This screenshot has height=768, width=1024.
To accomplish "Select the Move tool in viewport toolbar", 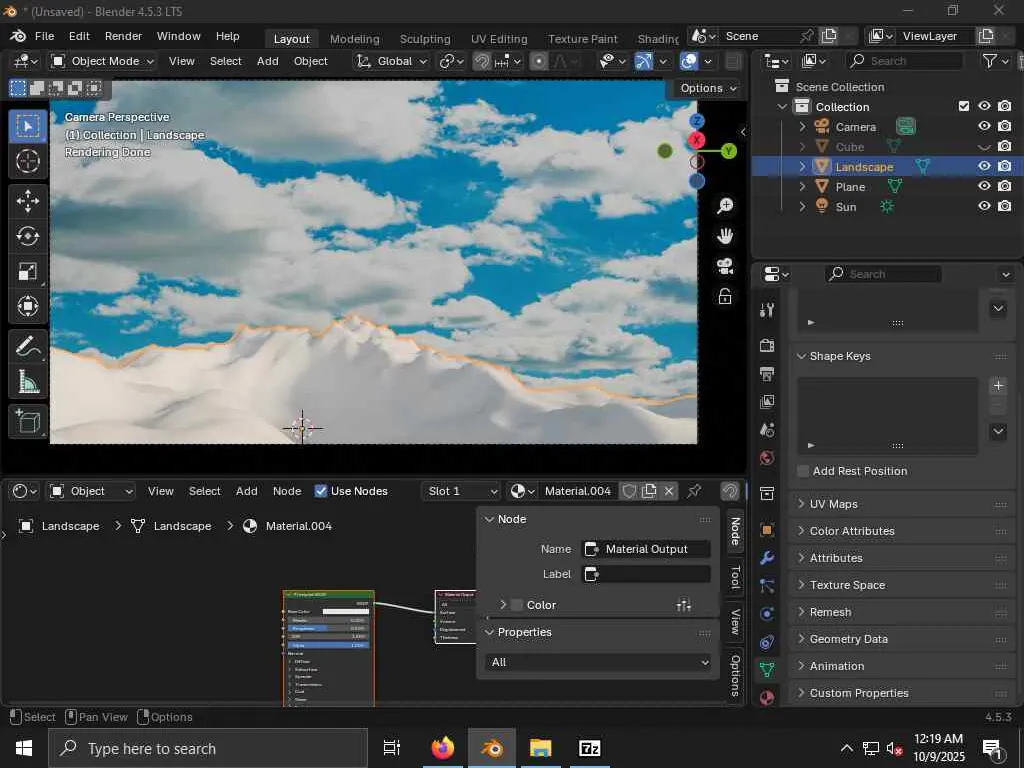I will [28, 201].
